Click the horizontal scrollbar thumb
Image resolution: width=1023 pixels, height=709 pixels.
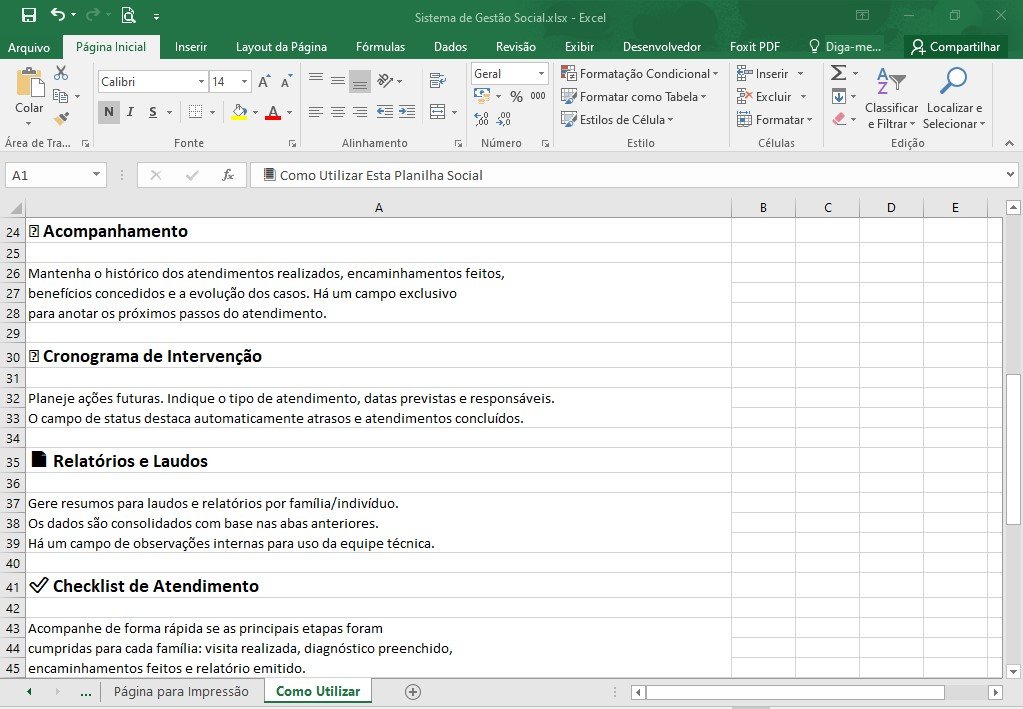pyautogui.click(x=795, y=692)
